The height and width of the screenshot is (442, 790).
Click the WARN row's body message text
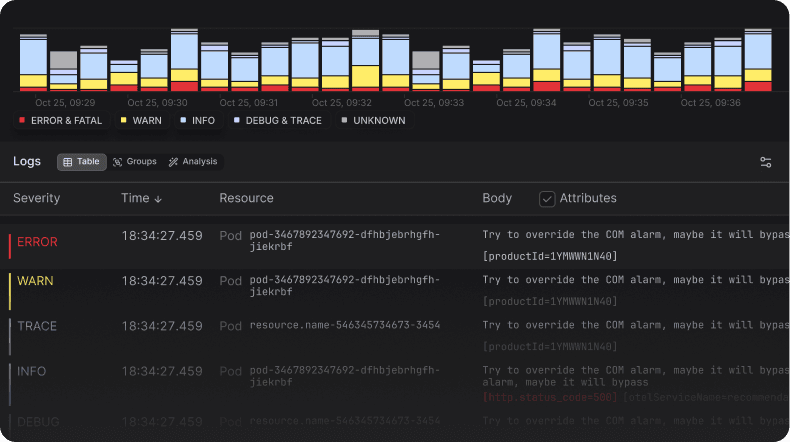tap(636, 280)
